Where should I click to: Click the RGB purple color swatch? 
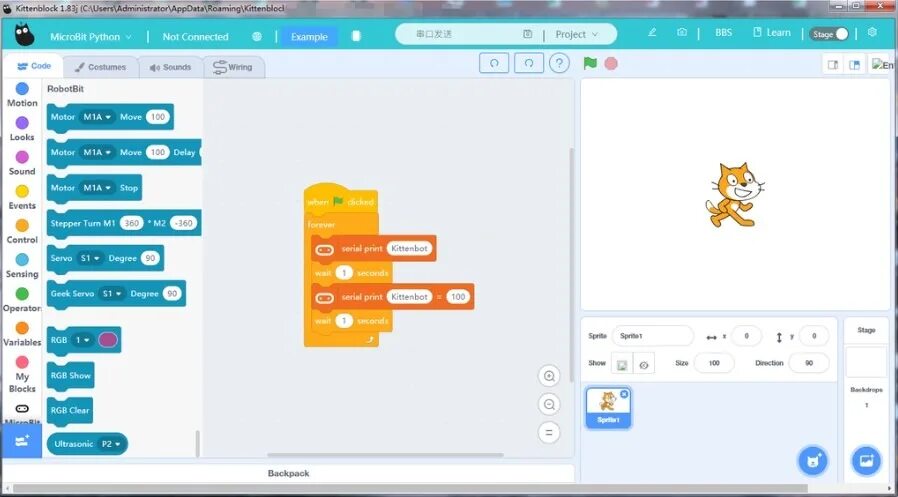pyautogui.click(x=108, y=340)
